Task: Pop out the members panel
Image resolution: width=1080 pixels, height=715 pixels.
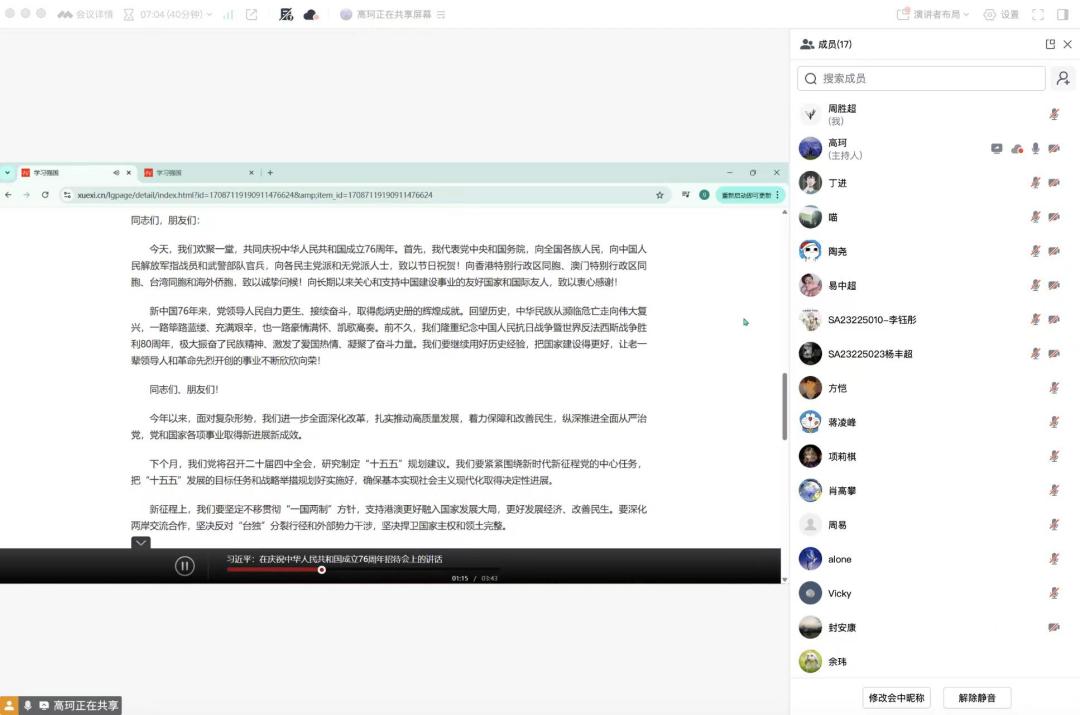Action: [x=1050, y=44]
